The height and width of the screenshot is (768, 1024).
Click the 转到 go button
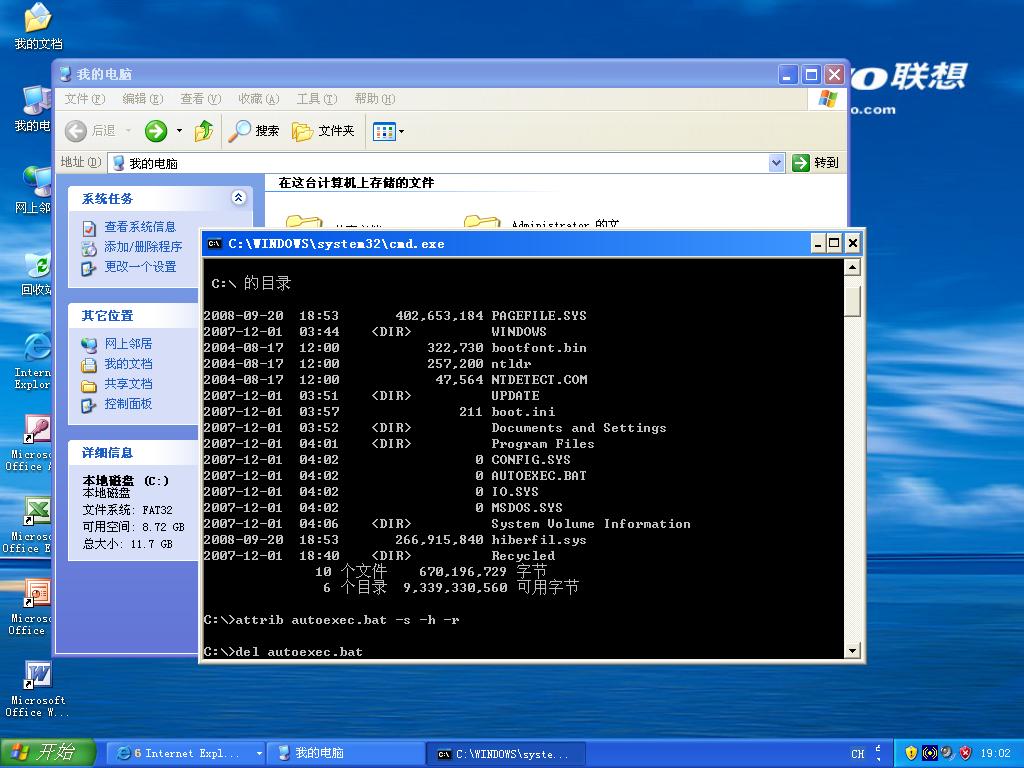[815, 163]
